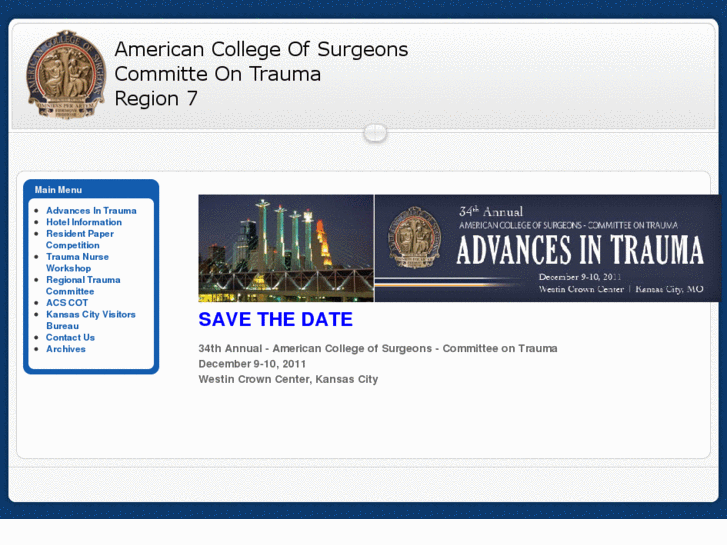Click the SAVE THE DATE heading
Image resolution: width=727 pixels, height=545 pixels.
point(275,320)
